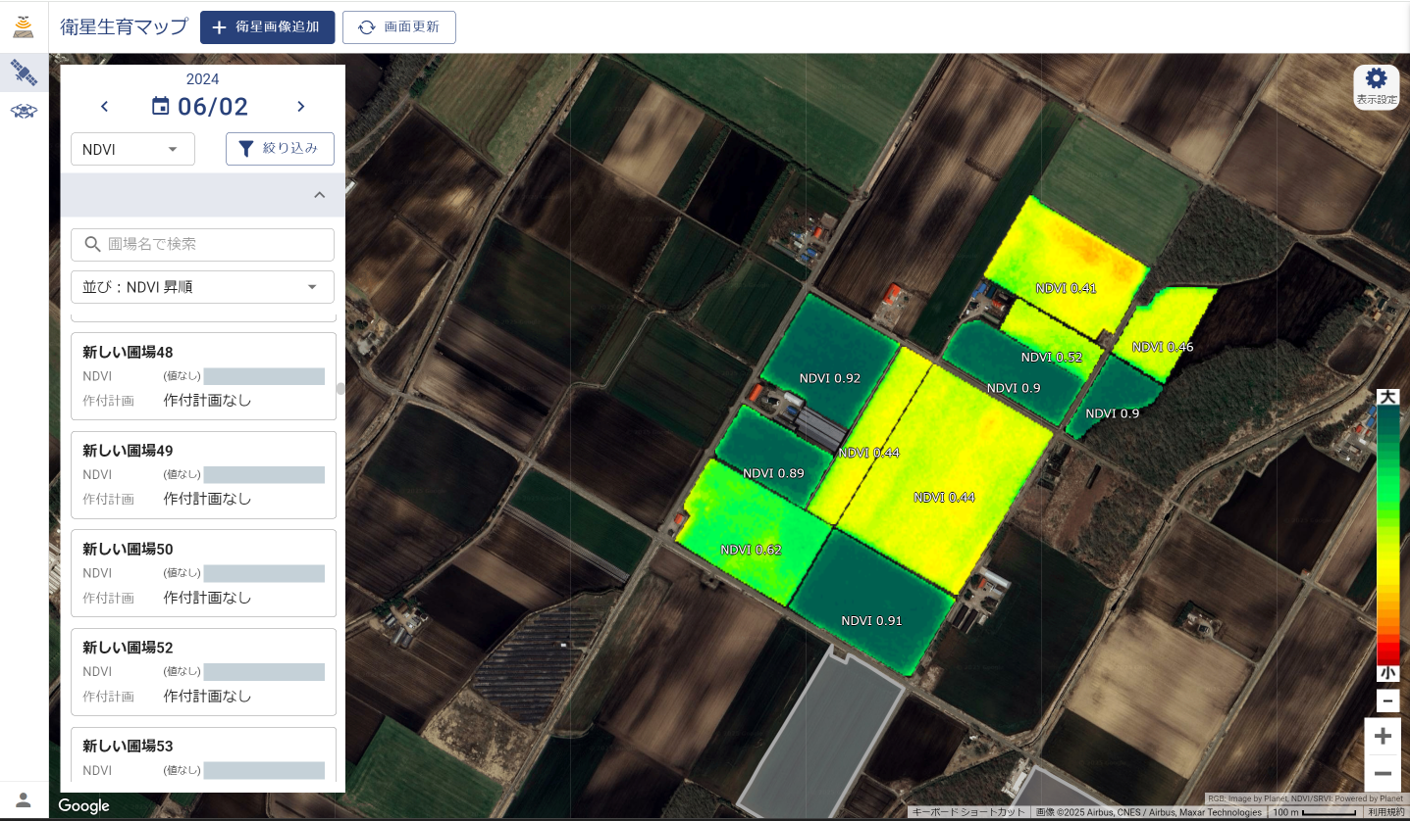Go to previous date with left arrow
Viewport: 1410px width, 821px height.
[x=105, y=107]
